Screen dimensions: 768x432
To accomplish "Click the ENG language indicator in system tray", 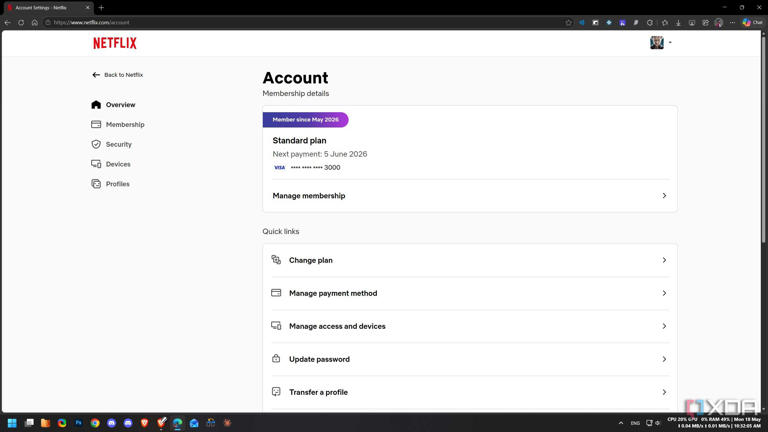I will coord(635,423).
